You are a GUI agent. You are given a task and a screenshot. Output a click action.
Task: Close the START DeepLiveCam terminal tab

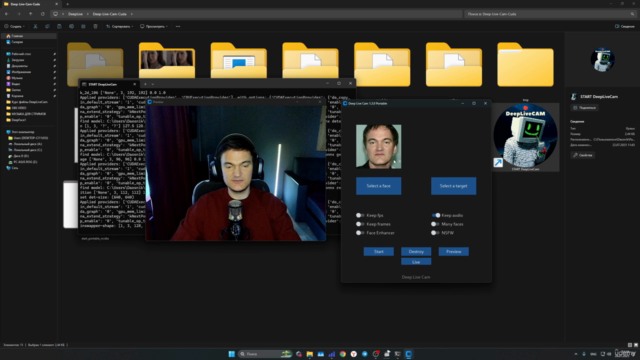pyautogui.click(x=134, y=84)
